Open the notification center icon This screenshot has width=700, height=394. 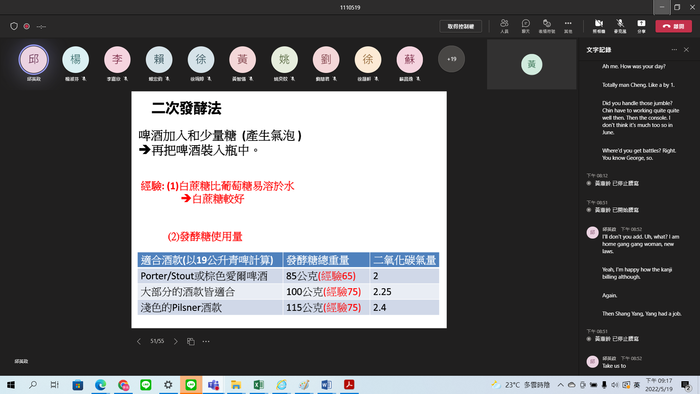[x=686, y=385]
